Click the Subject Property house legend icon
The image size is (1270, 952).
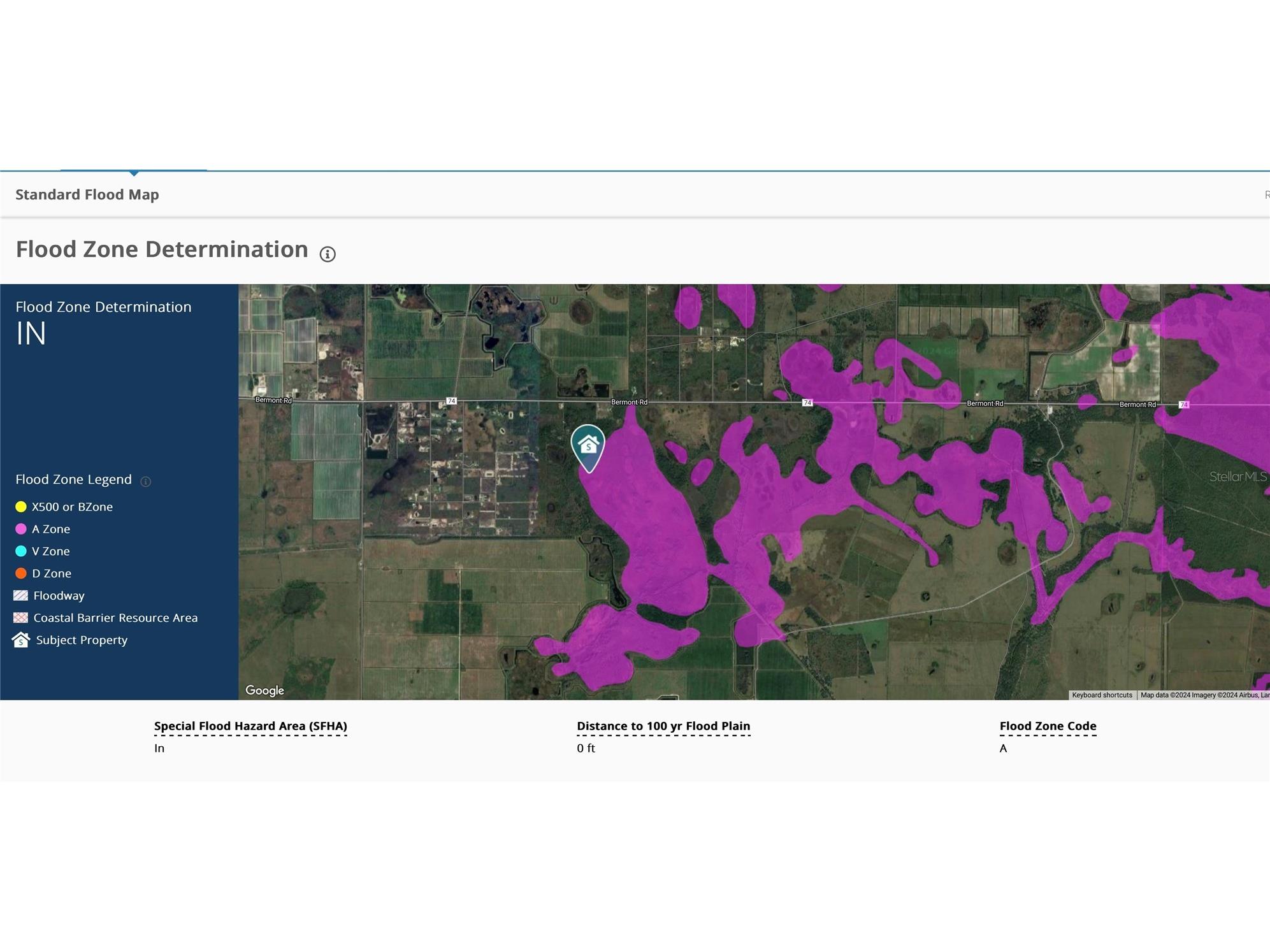pos(21,640)
